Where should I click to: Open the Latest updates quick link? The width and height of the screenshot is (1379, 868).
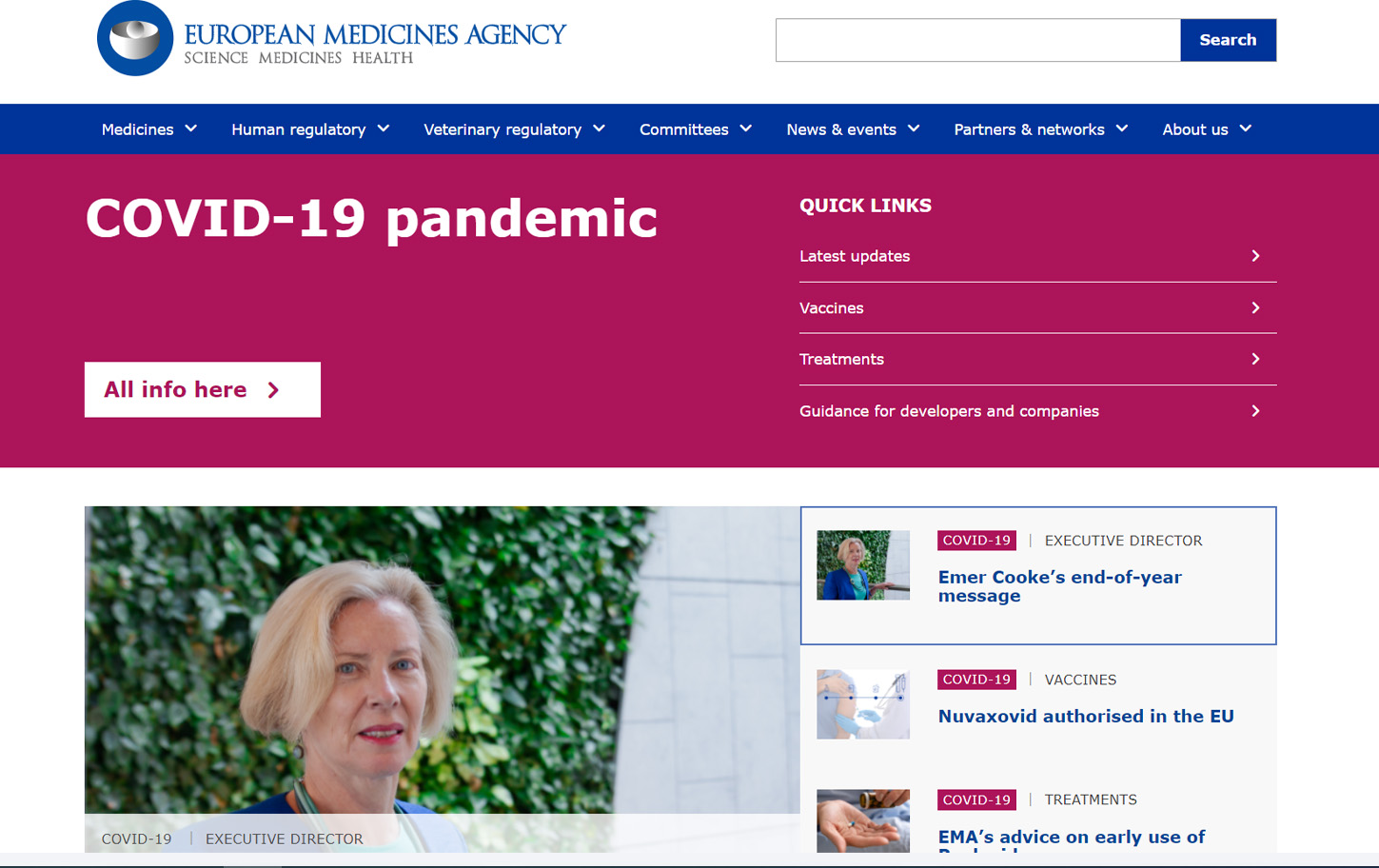1037,256
